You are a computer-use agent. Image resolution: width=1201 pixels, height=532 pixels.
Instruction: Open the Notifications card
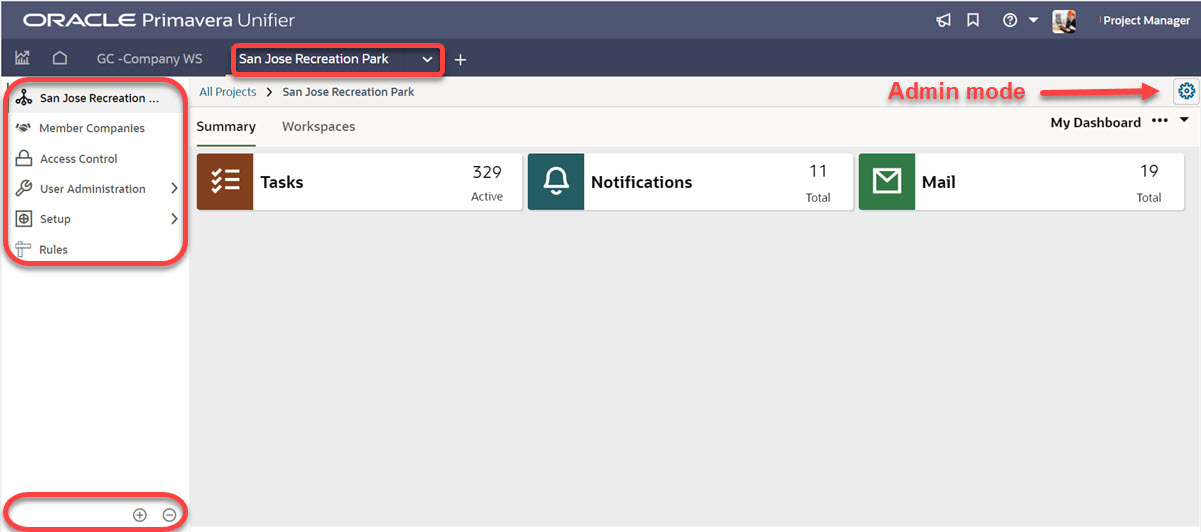[x=691, y=182]
